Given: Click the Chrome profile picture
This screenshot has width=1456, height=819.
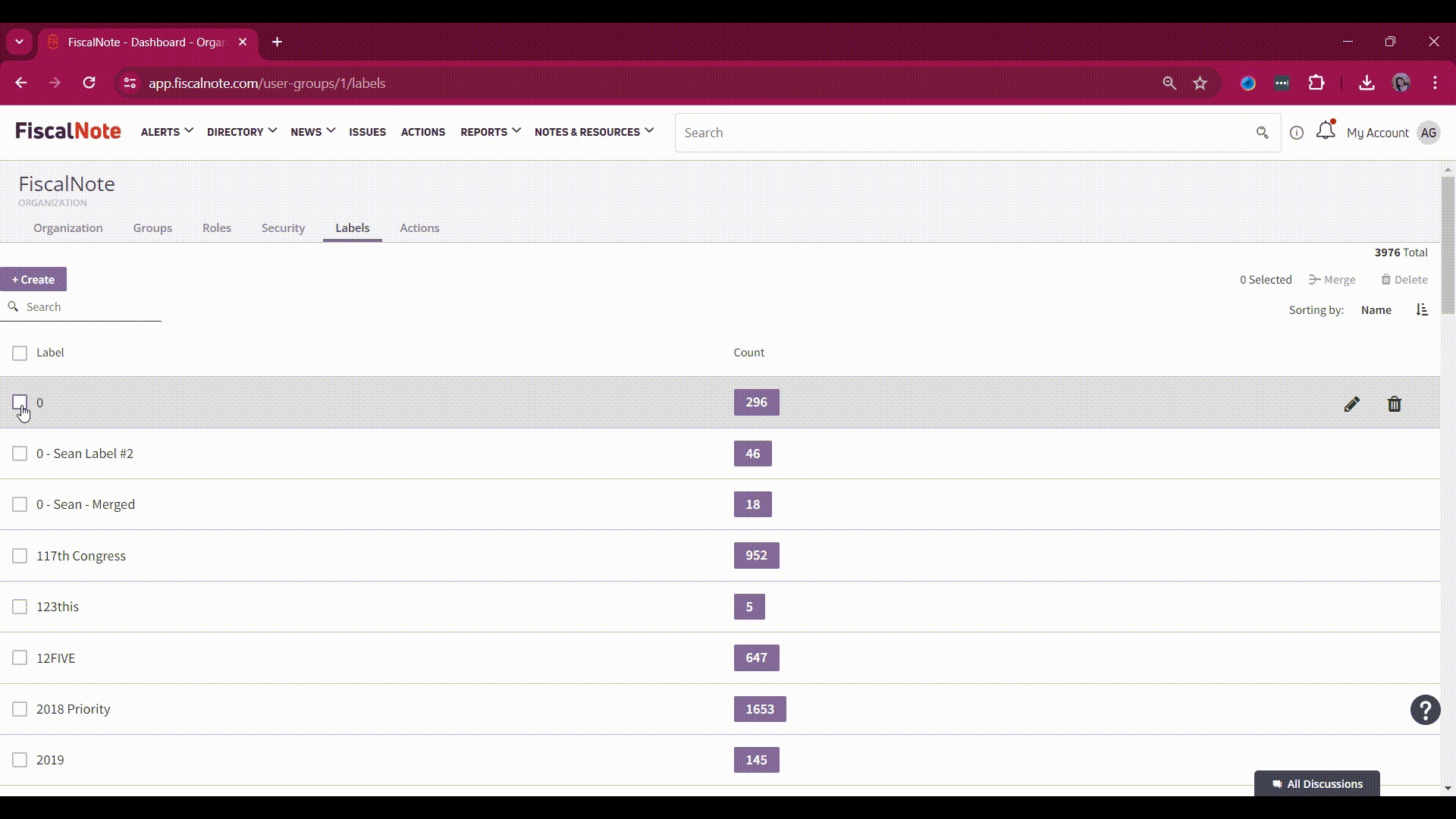Looking at the screenshot, I should pyautogui.click(x=1401, y=83).
